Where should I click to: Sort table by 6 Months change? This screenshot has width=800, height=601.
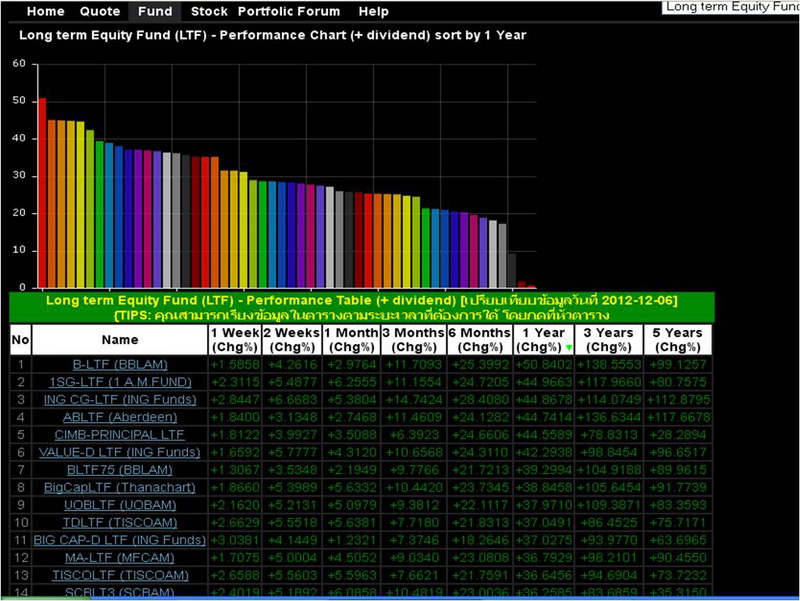click(480, 340)
